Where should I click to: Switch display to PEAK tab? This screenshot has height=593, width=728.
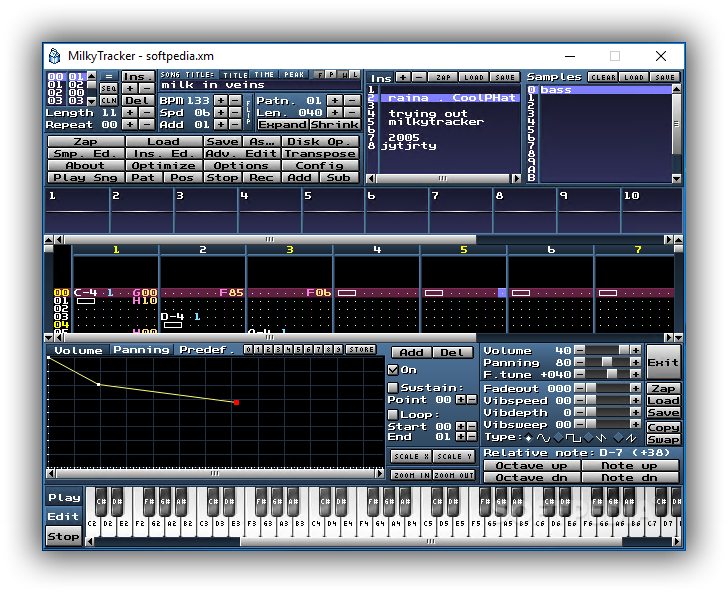pos(294,74)
